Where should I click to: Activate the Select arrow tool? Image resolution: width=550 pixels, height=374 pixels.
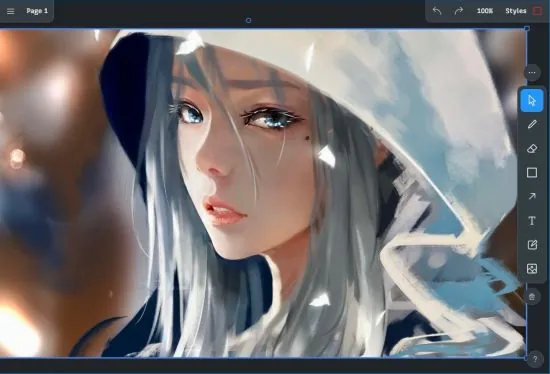point(532,100)
